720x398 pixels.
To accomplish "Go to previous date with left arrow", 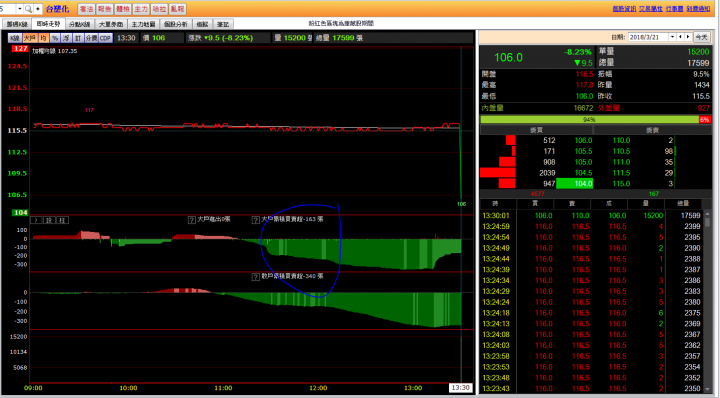I will click(x=681, y=37).
